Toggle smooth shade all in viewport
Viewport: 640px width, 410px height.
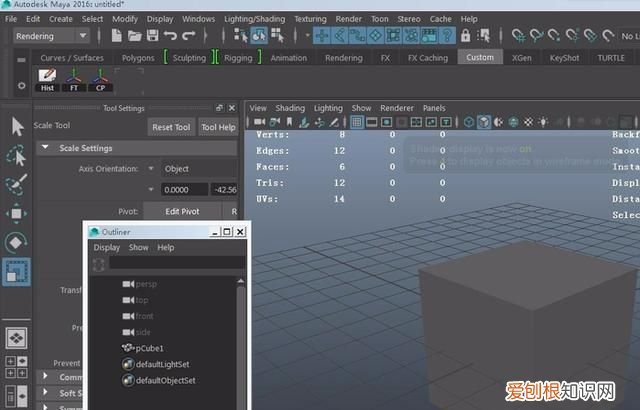(484, 122)
